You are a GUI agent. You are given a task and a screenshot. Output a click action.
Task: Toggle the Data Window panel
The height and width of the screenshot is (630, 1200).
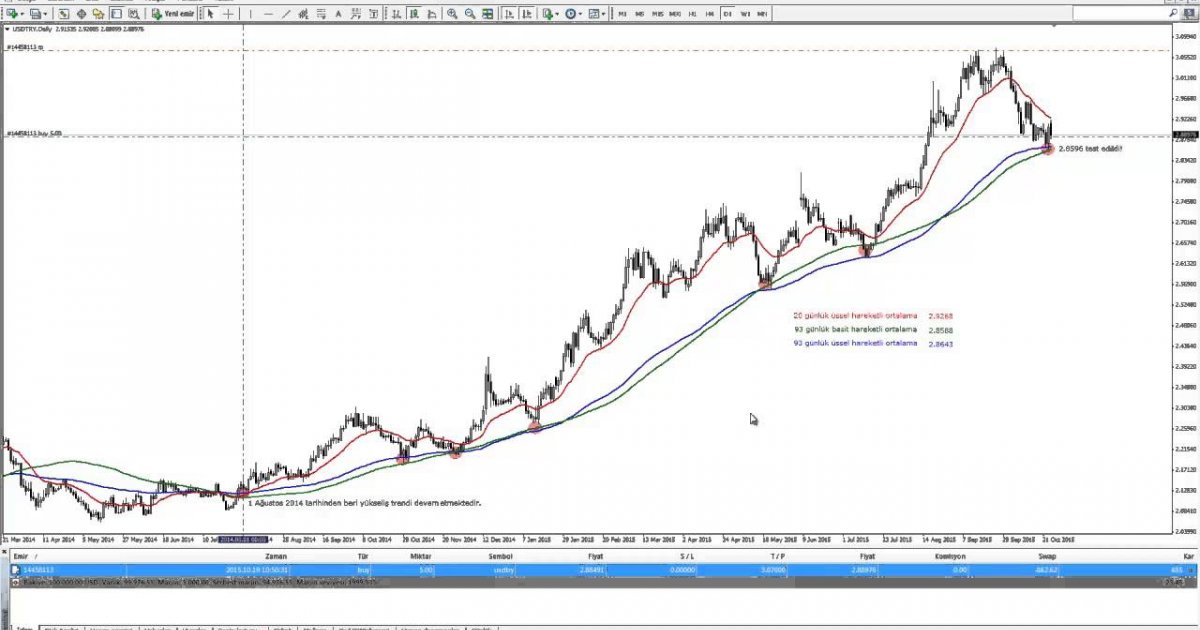[x=81, y=14]
